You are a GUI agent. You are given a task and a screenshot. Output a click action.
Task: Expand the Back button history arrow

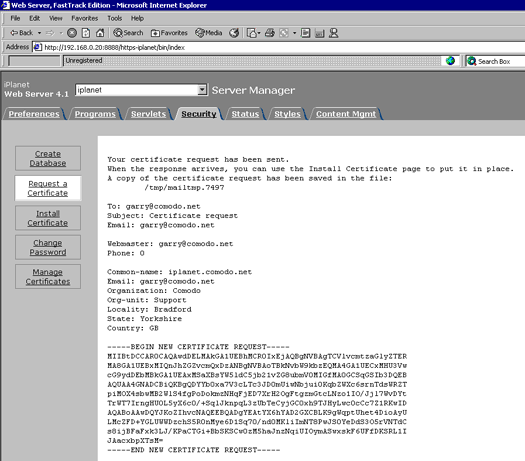tap(39, 33)
